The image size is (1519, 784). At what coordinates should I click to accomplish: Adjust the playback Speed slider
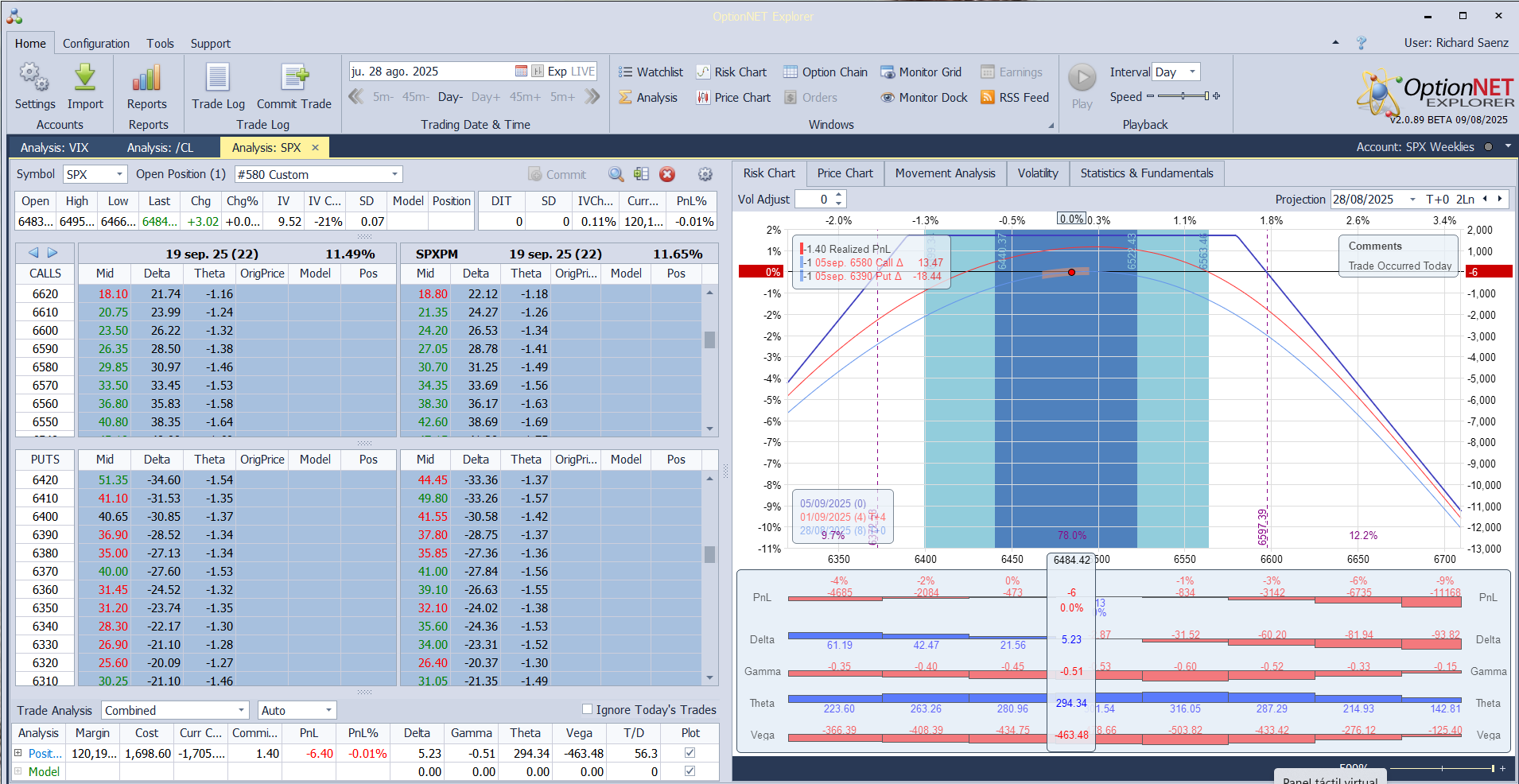[1183, 96]
